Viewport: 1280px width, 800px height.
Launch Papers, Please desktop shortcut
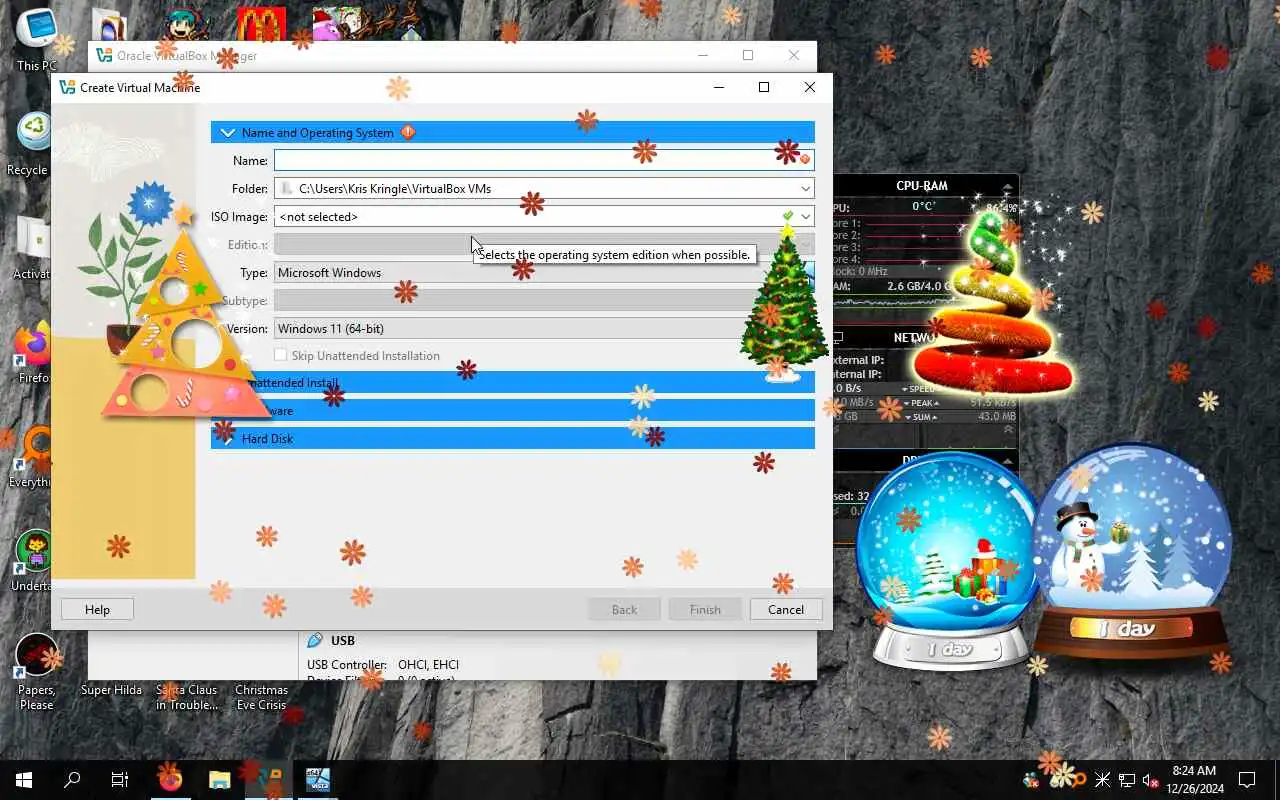click(x=37, y=670)
